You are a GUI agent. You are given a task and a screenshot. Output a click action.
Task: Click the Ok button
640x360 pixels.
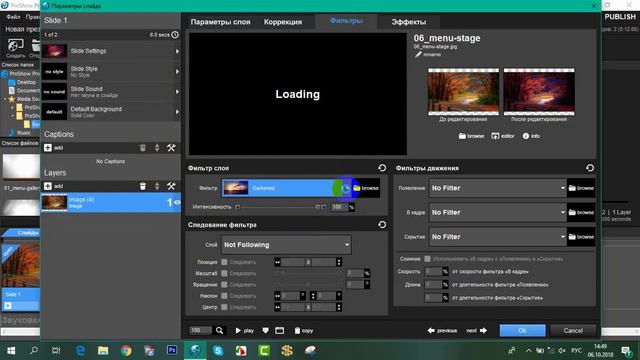point(522,331)
